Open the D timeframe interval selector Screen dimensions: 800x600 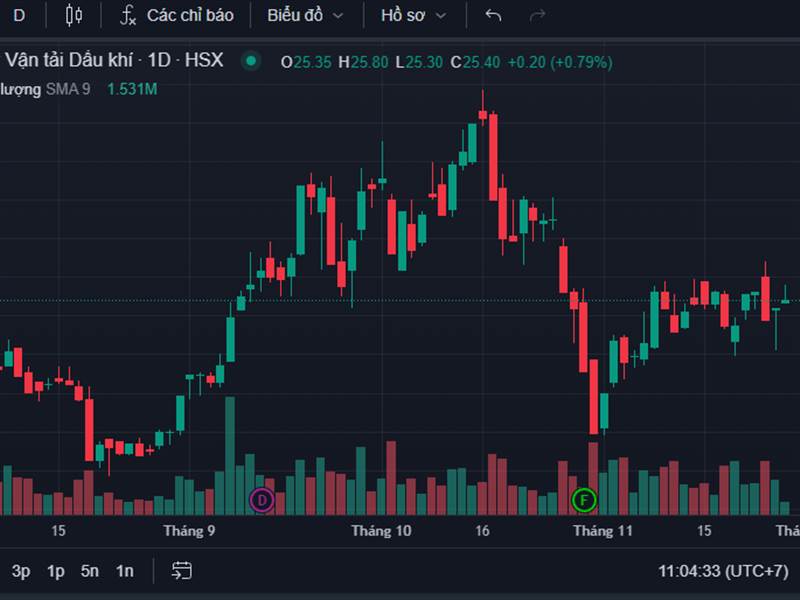[x=19, y=15]
